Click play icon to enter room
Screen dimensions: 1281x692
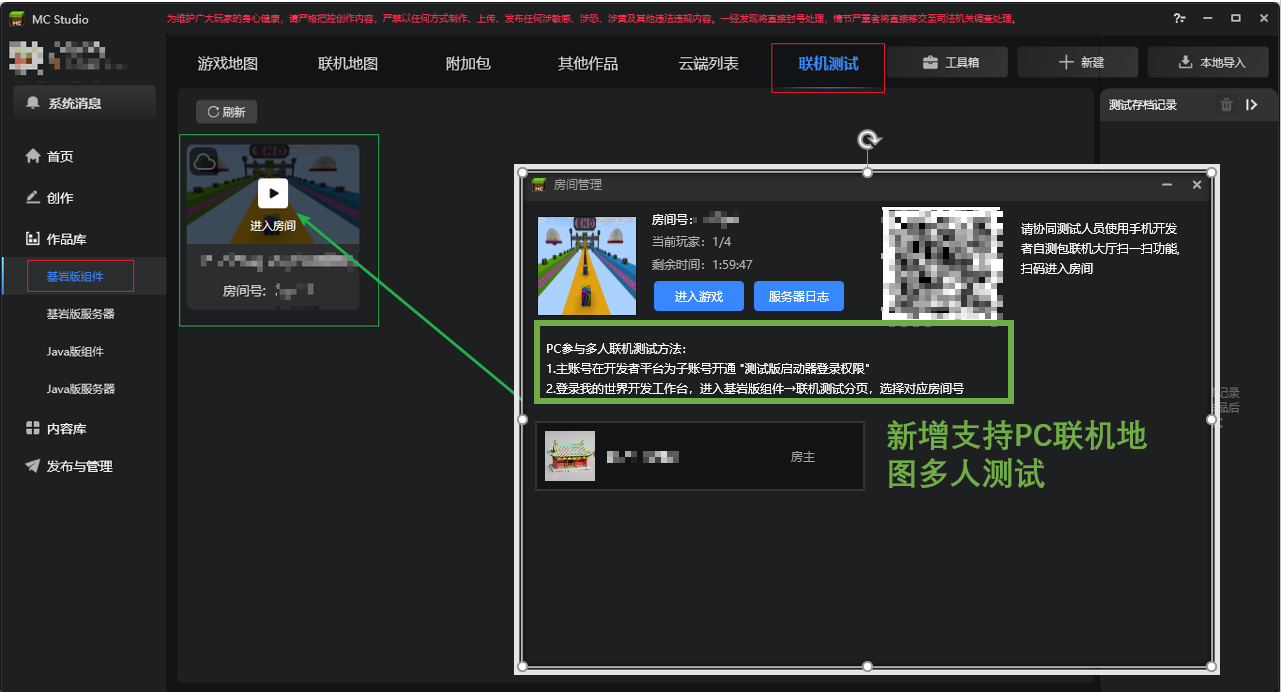pyautogui.click(x=273, y=194)
